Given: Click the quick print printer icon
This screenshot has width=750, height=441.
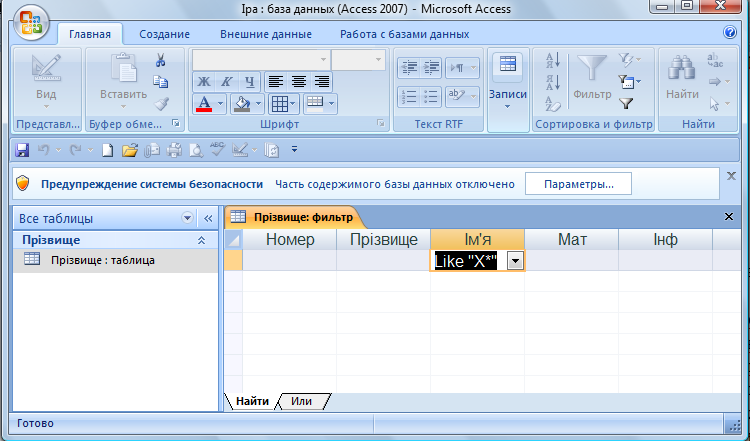Looking at the screenshot, I should point(174,150).
